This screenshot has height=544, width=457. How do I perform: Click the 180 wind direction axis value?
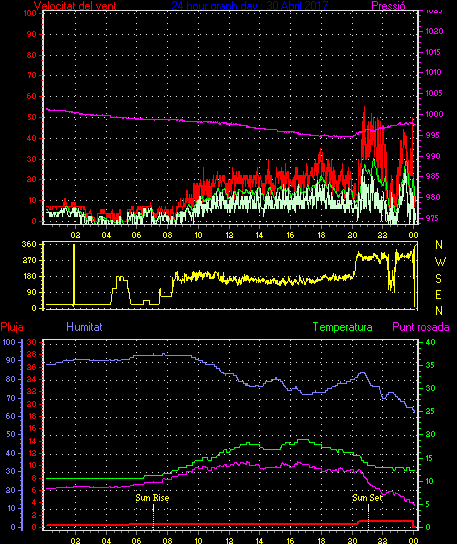click(x=29, y=276)
